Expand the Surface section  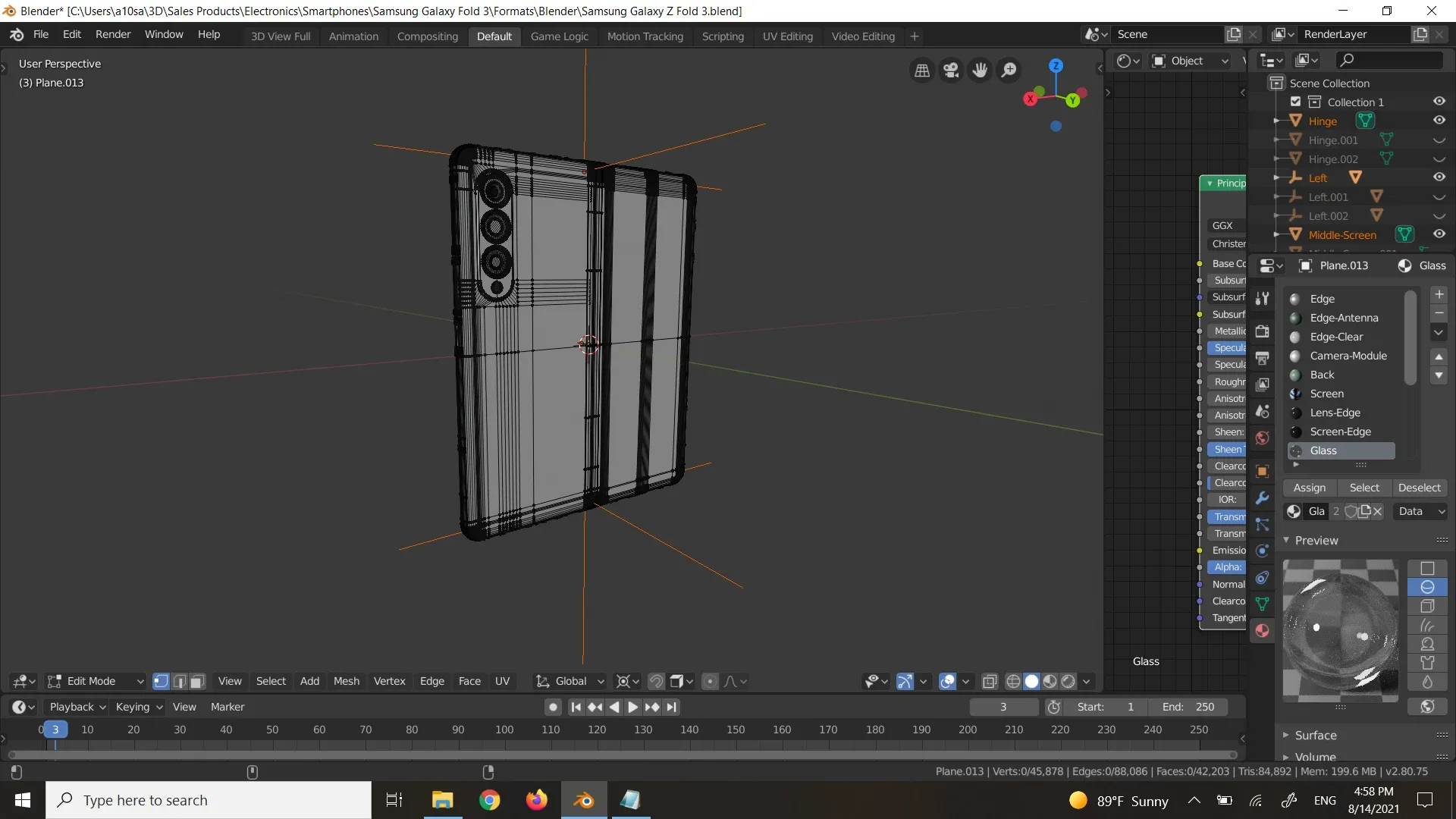[x=1289, y=734]
